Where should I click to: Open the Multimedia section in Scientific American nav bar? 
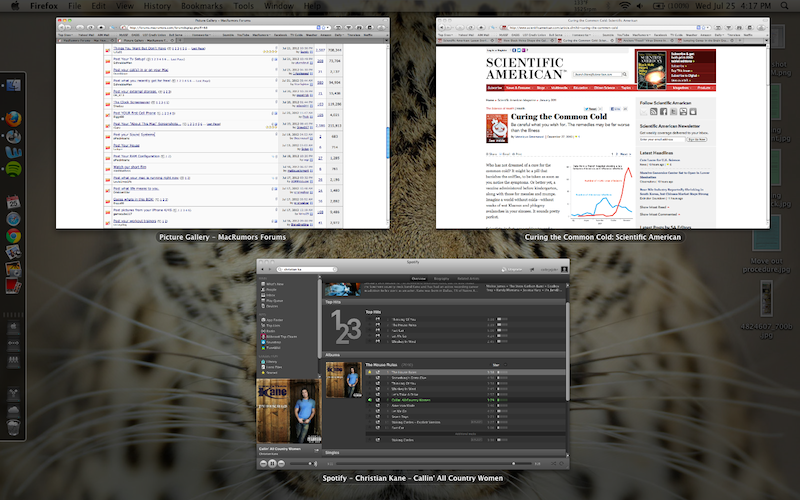click(x=559, y=88)
